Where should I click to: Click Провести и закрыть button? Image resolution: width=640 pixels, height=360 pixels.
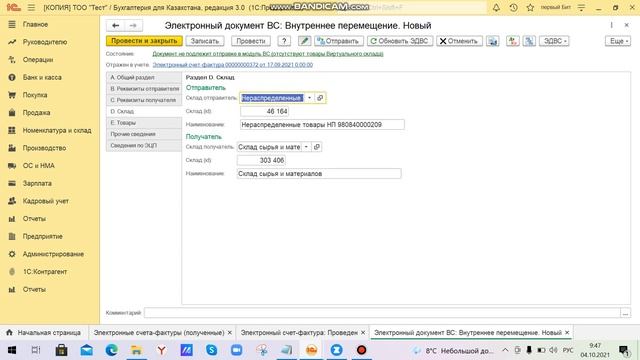[x=144, y=41]
